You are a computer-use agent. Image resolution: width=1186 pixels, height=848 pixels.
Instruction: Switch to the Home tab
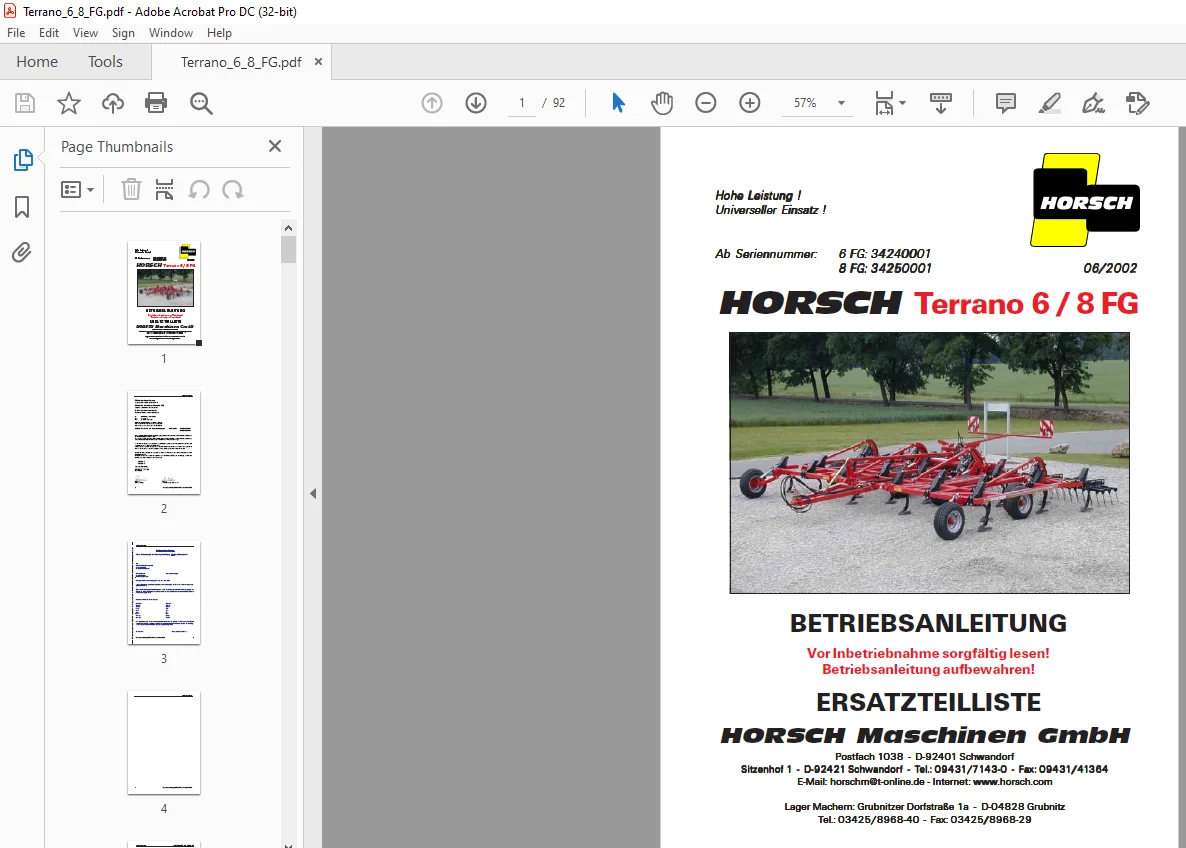click(37, 62)
